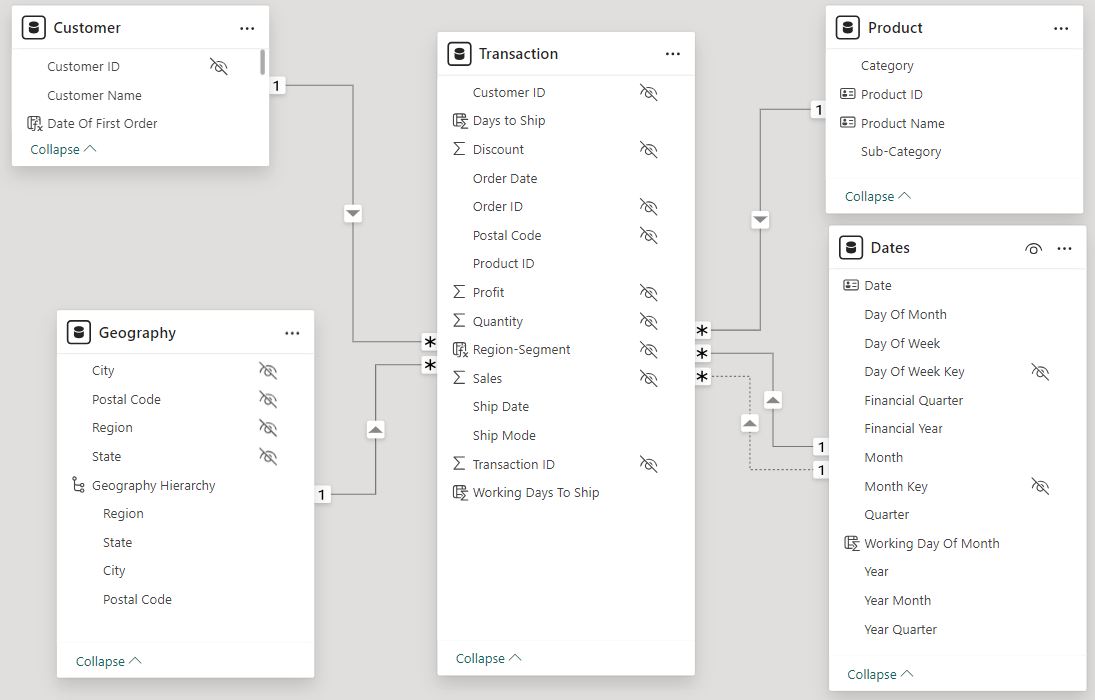The width and height of the screenshot is (1095, 700).
Task: Open the Transaction table more options ellipsis
Action: (673, 54)
